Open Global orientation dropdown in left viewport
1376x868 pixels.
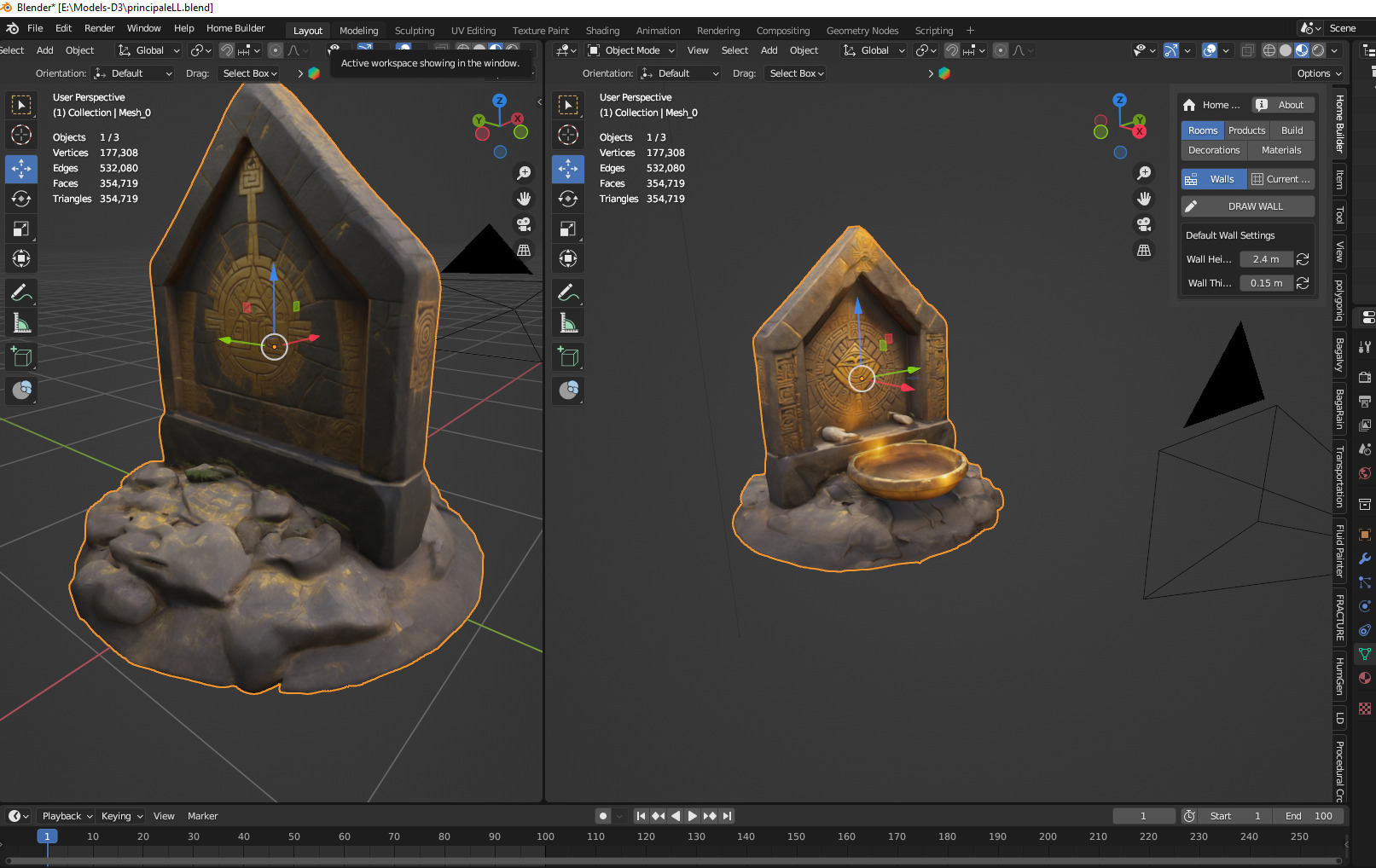(x=149, y=50)
